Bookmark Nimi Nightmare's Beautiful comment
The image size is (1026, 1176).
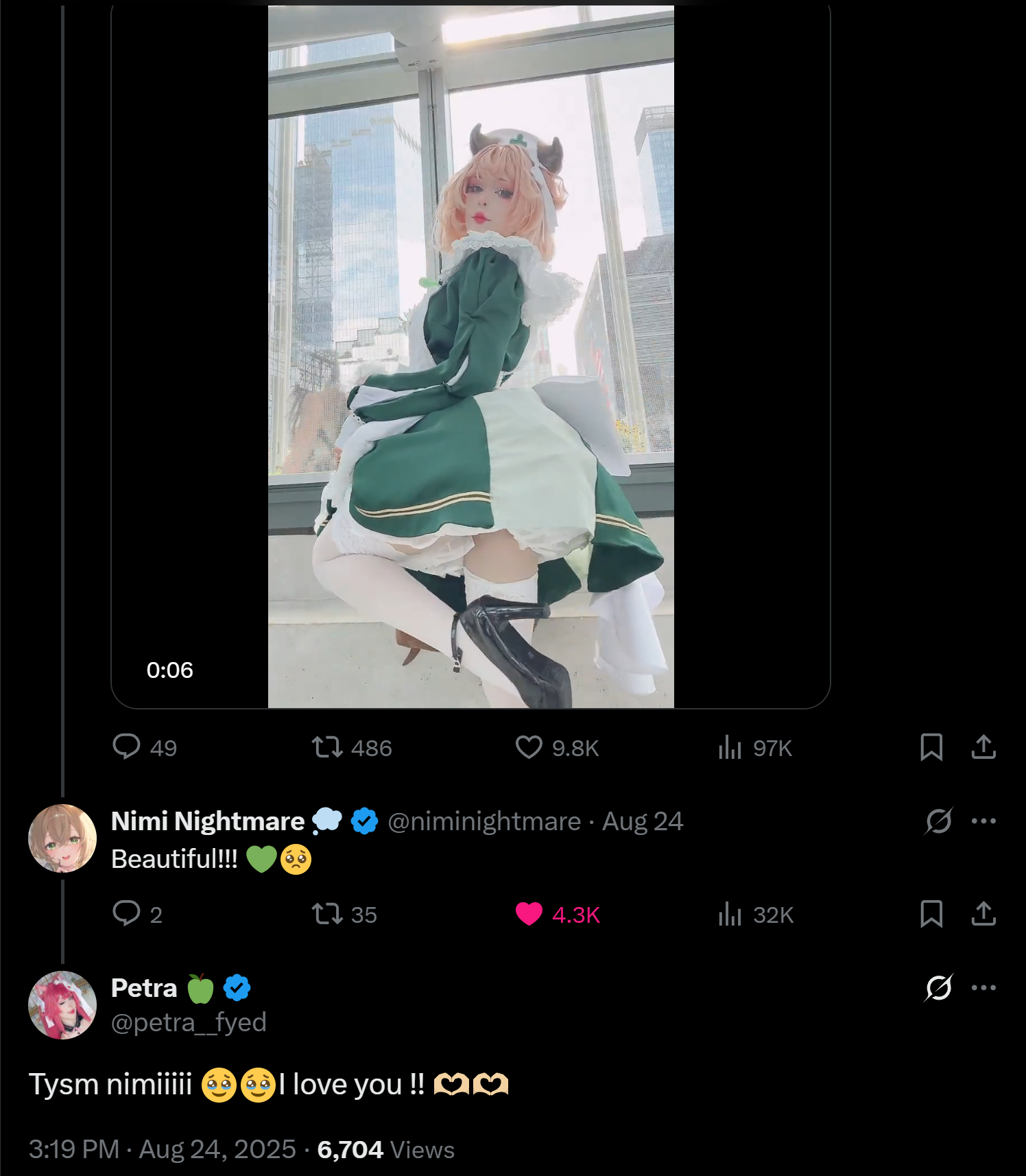pyautogui.click(x=931, y=914)
